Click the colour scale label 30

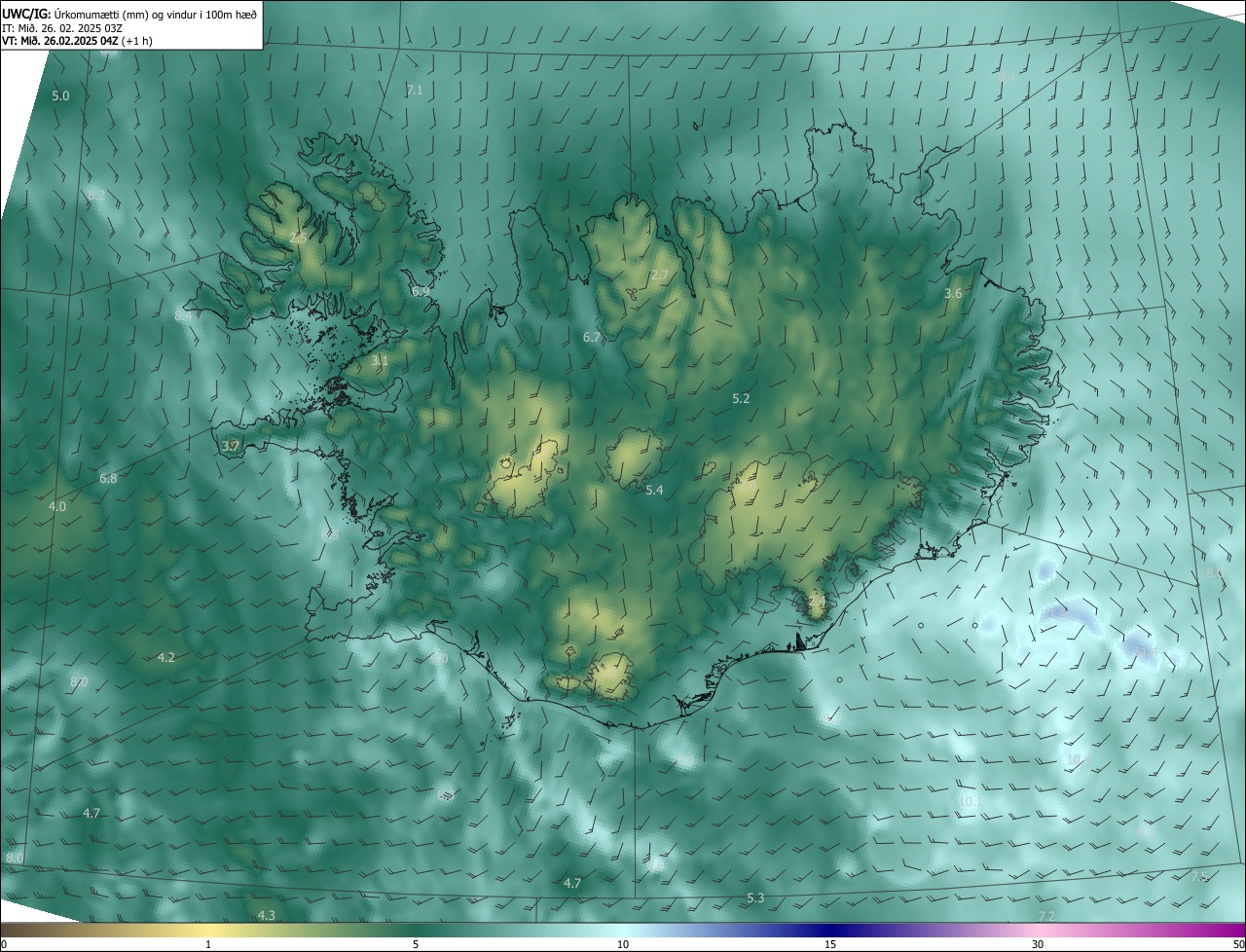[1038, 944]
